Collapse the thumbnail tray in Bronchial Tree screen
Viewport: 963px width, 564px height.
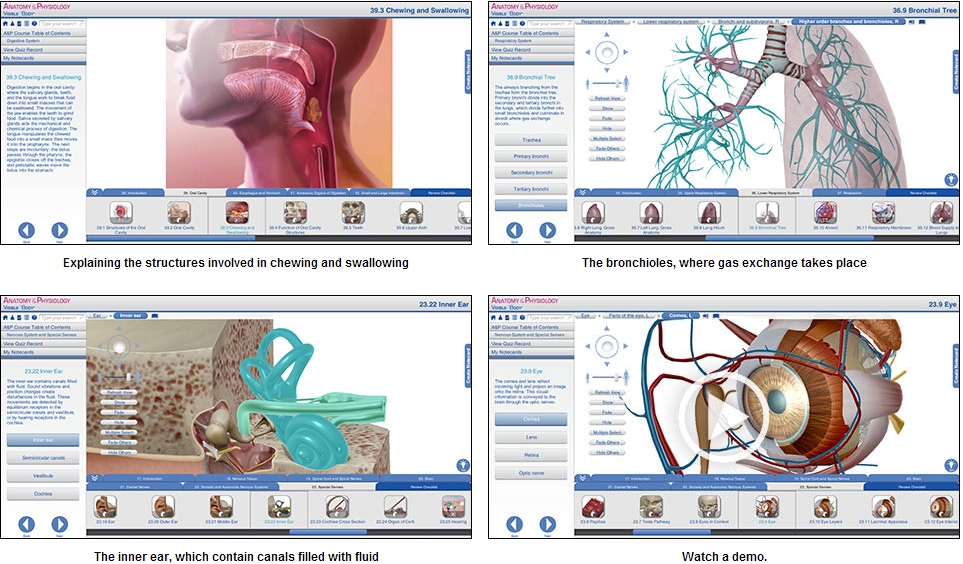click(582, 192)
